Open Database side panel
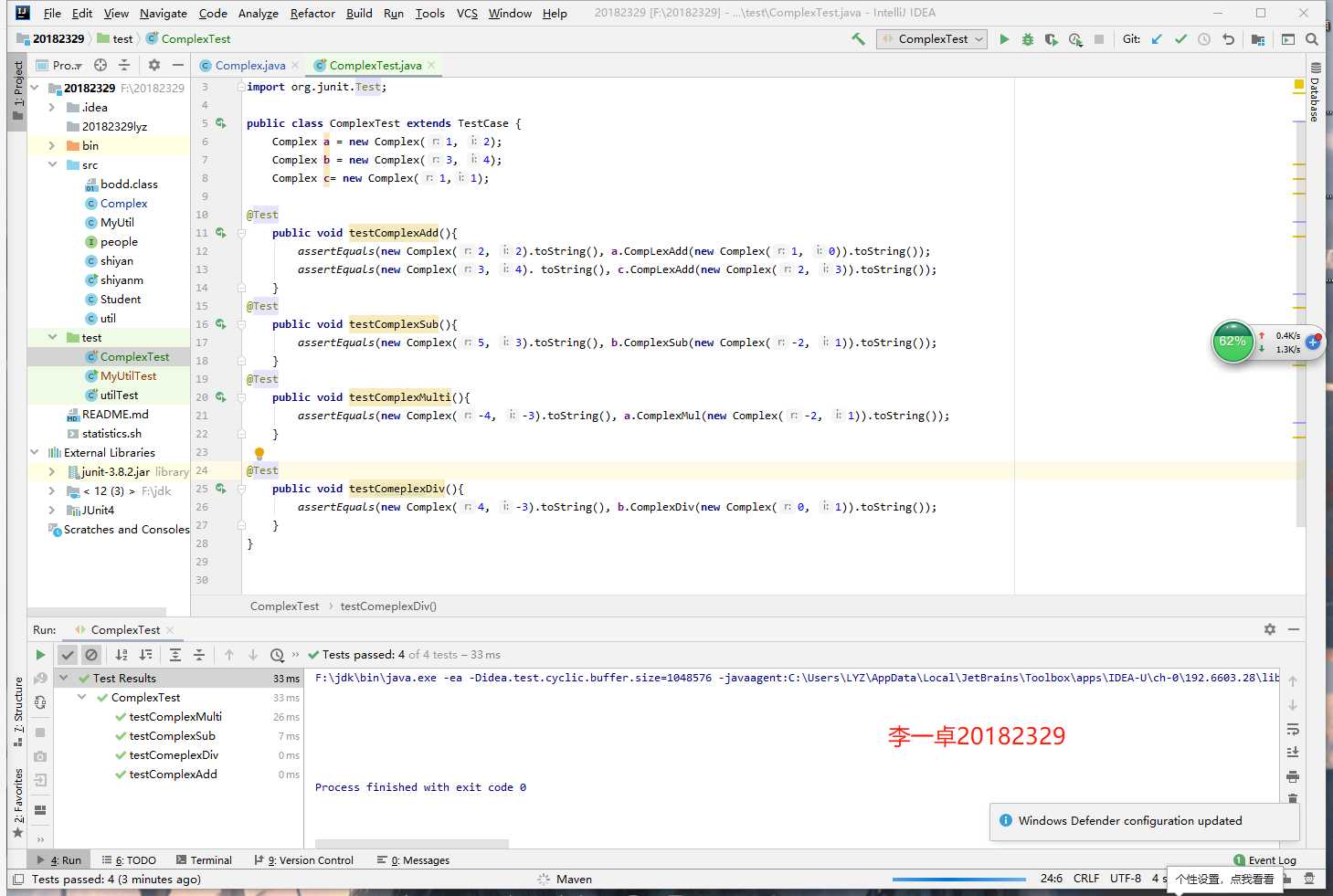 tap(1315, 92)
